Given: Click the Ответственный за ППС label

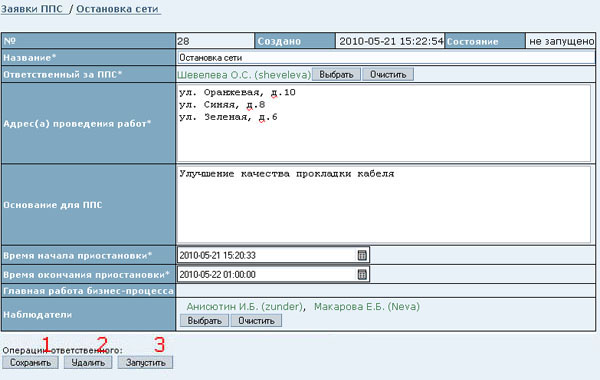Looking at the screenshot, I should tap(63, 74).
